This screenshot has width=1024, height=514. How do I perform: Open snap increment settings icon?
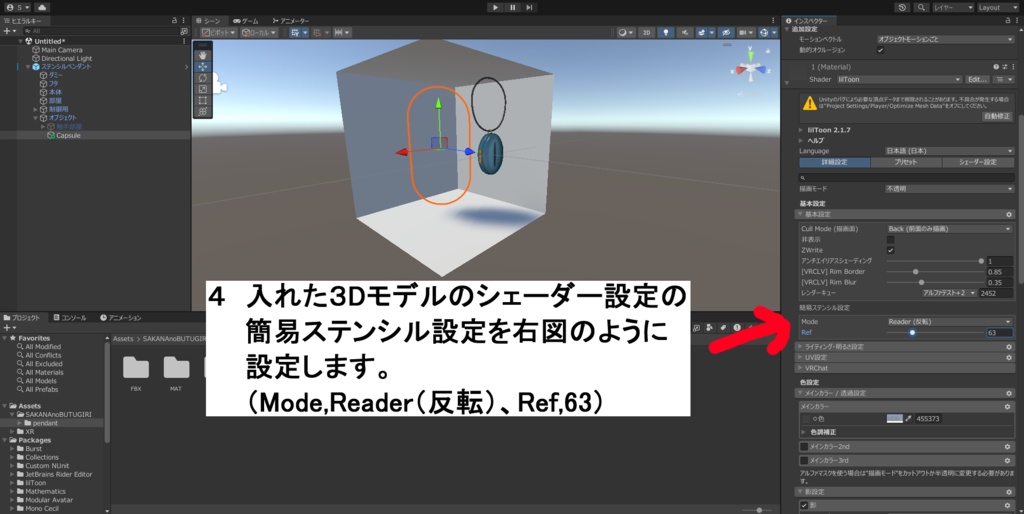pos(342,33)
